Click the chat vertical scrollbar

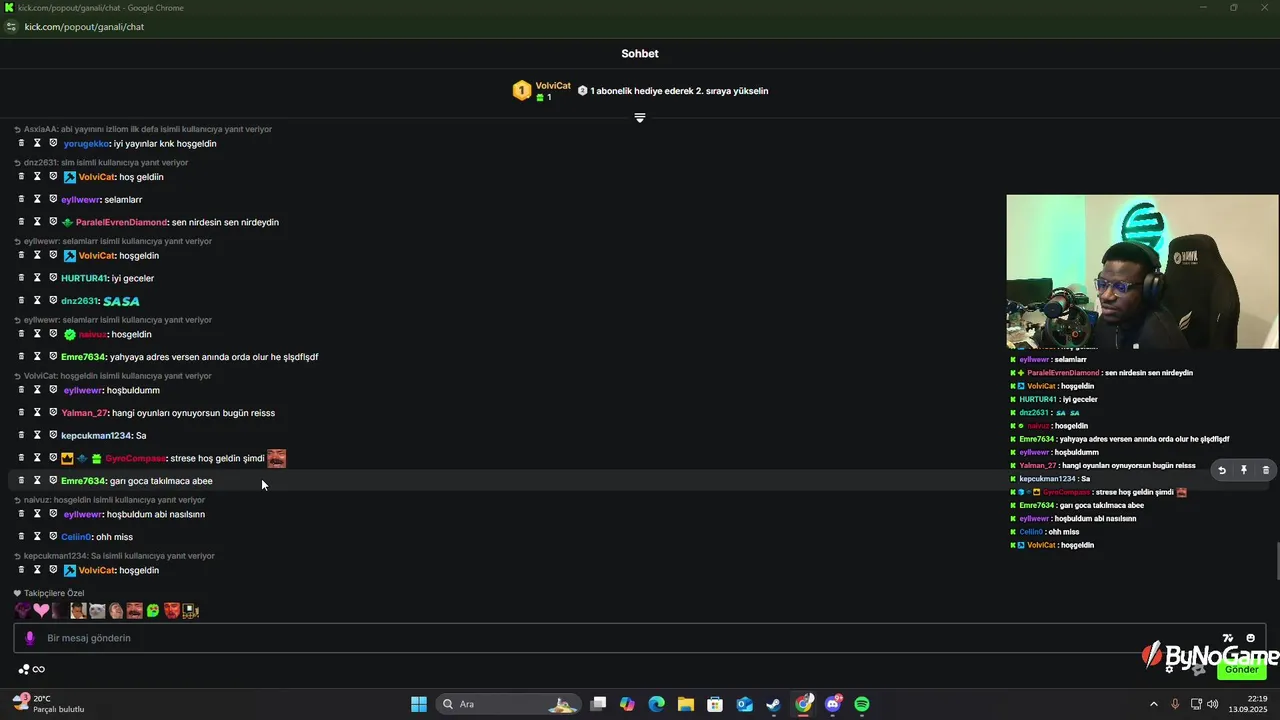[1276, 560]
